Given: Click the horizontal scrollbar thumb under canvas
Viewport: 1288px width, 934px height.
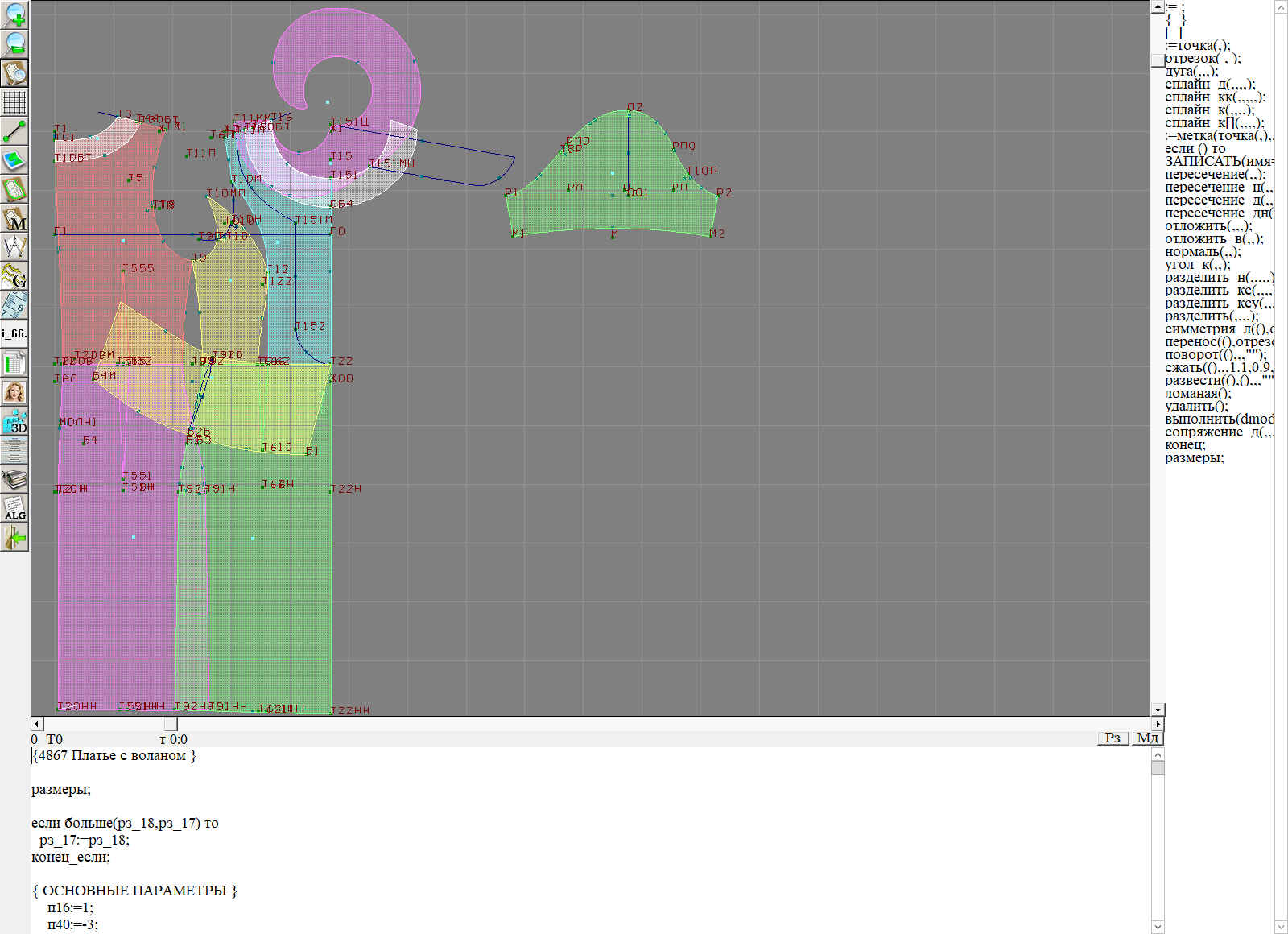Looking at the screenshot, I should click(171, 724).
